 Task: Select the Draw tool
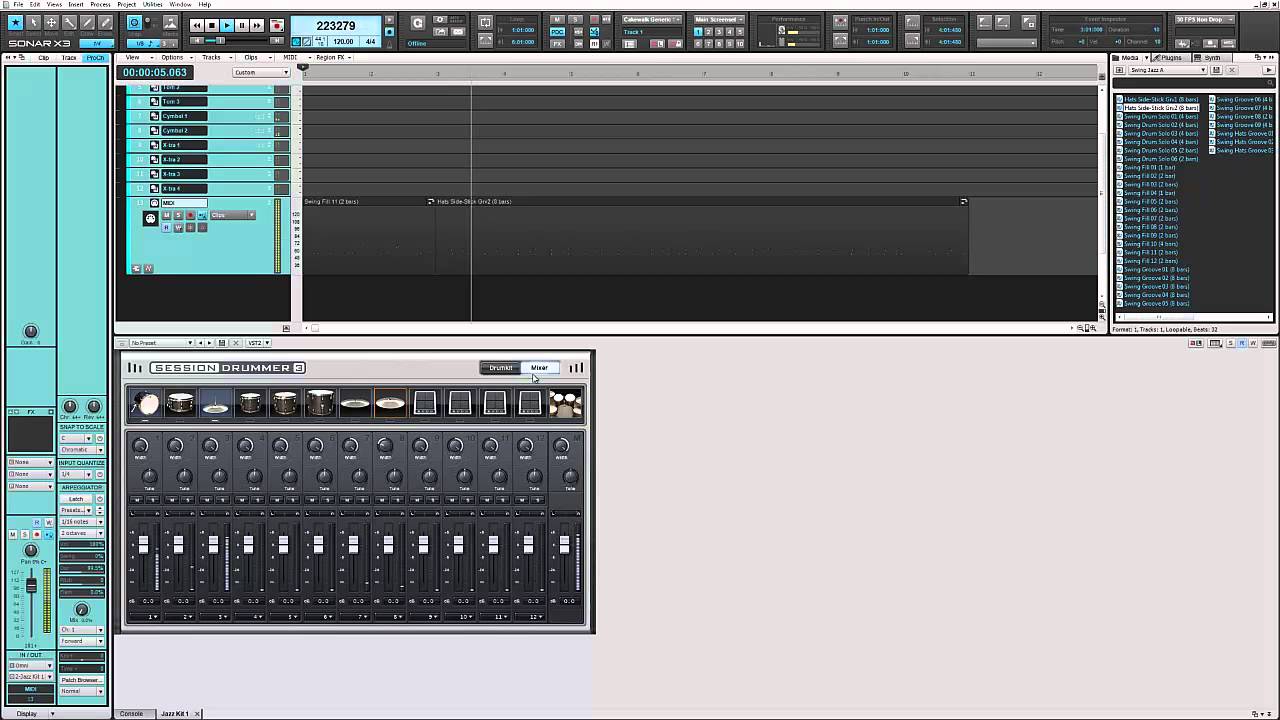click(x=87, y=22)
